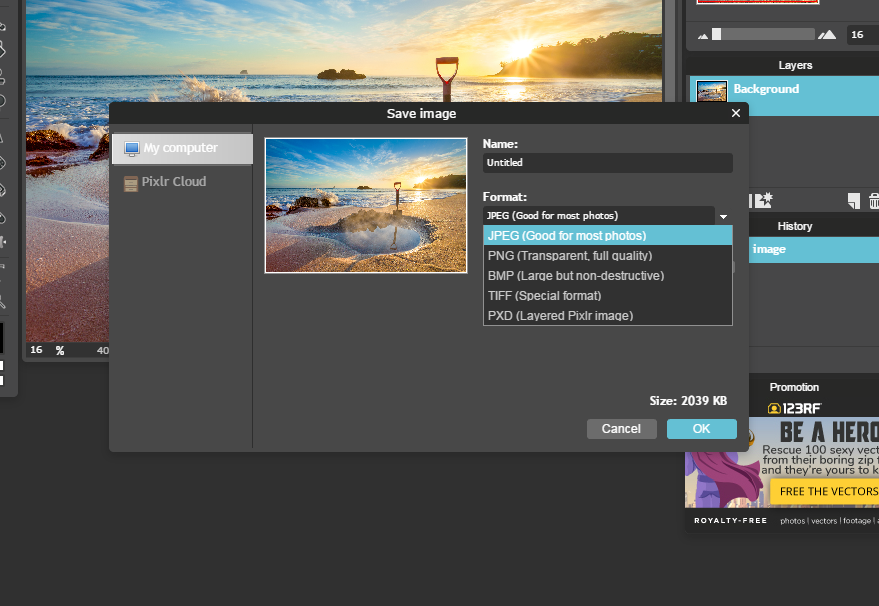This screenshot has width=879, height=606.
Task: Choose PXD (Layered Pixlr image) format
Action: coord(560,316)
